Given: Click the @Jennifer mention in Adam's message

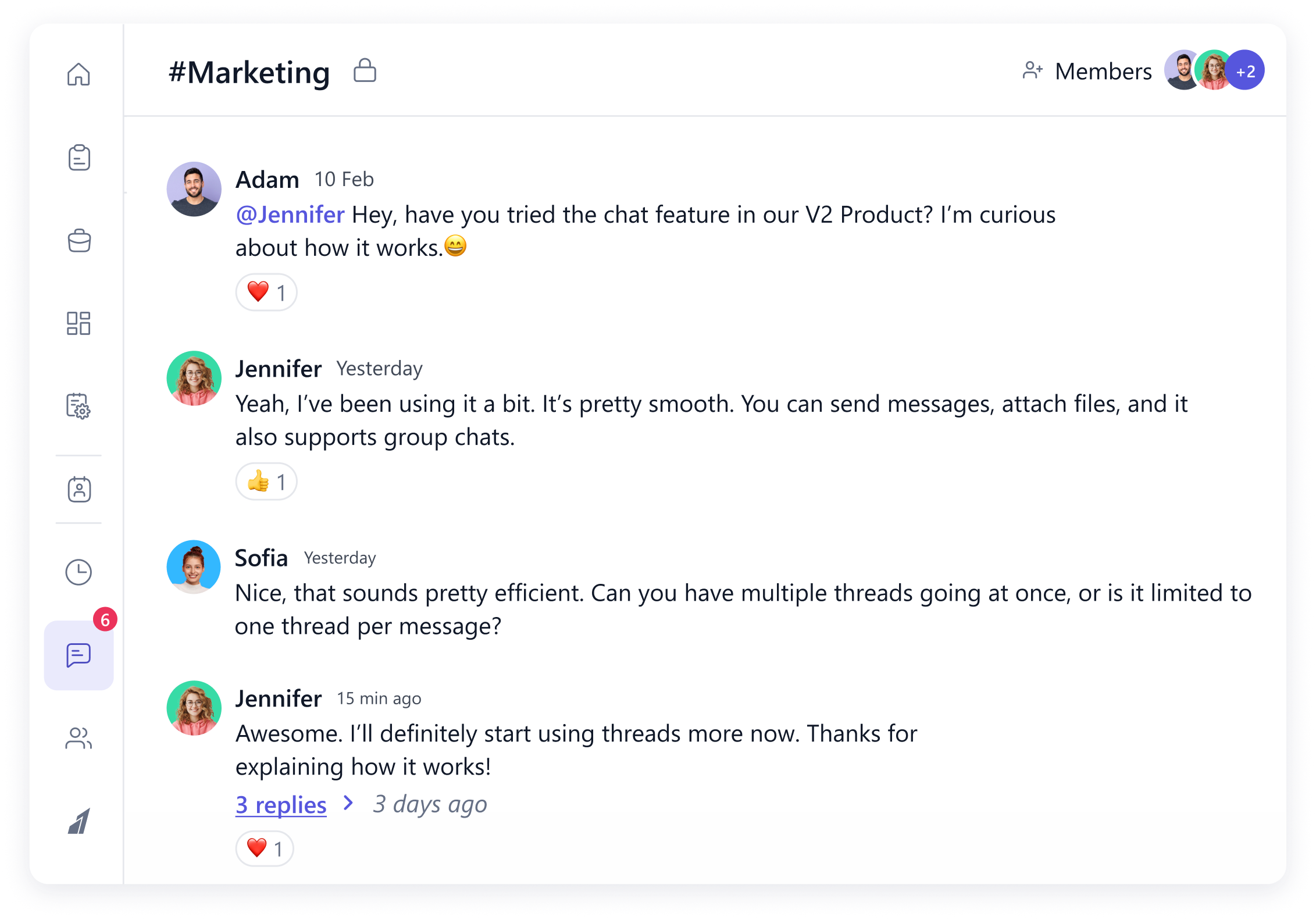Looking at the screenshot, I should (290, 215).
